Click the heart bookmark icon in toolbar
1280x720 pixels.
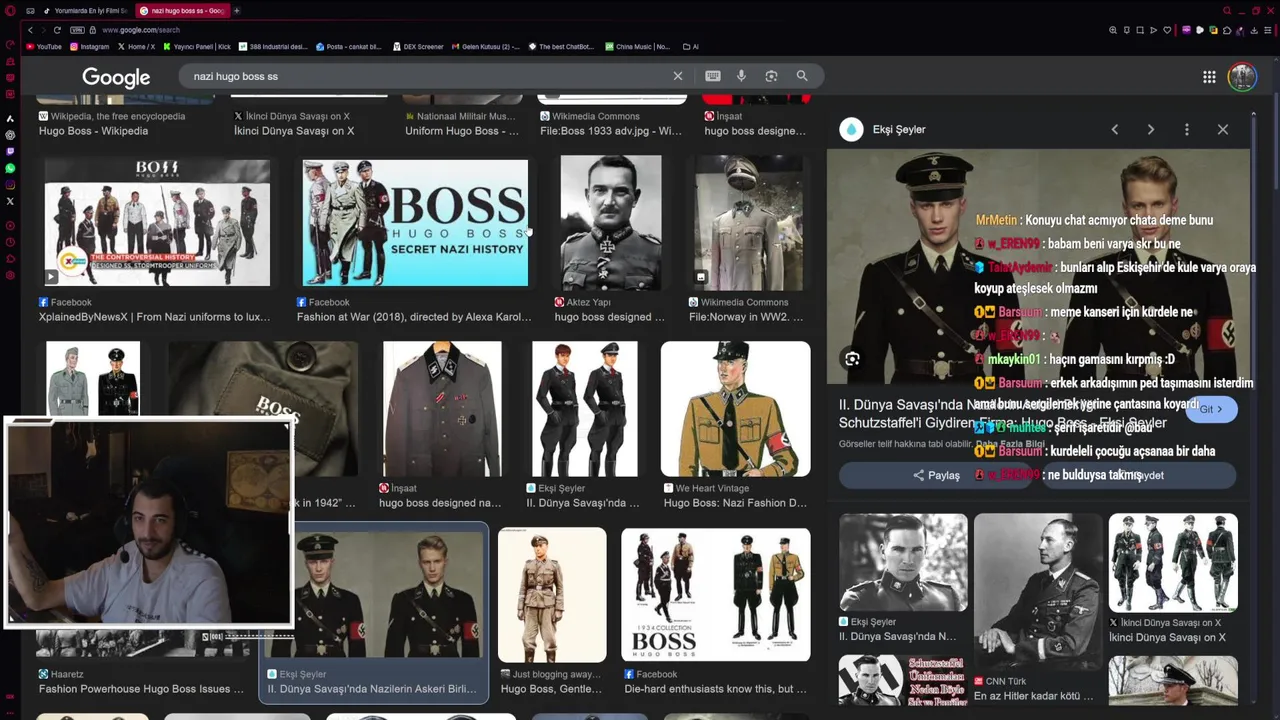[x=1167, y=30]
